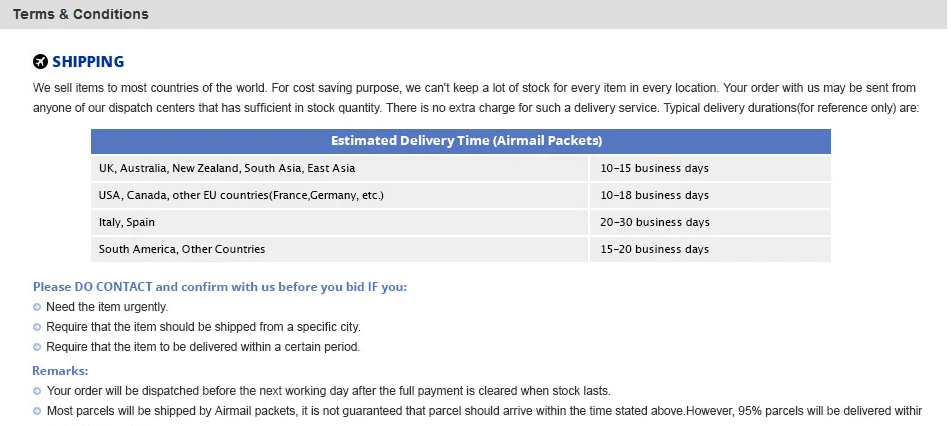Select the South America, Other Countries cell
Image resolution: width=951 pixels, height=426 pixels.
pyautogui.click(x=340, y=249)
